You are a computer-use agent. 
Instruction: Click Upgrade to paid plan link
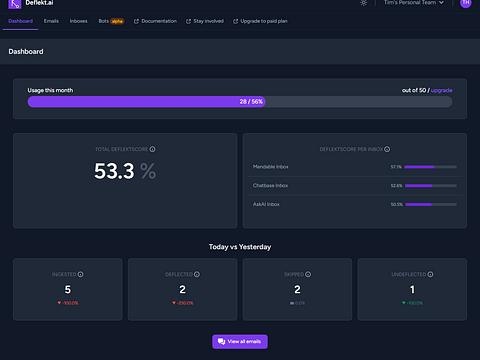click(260, 21)
